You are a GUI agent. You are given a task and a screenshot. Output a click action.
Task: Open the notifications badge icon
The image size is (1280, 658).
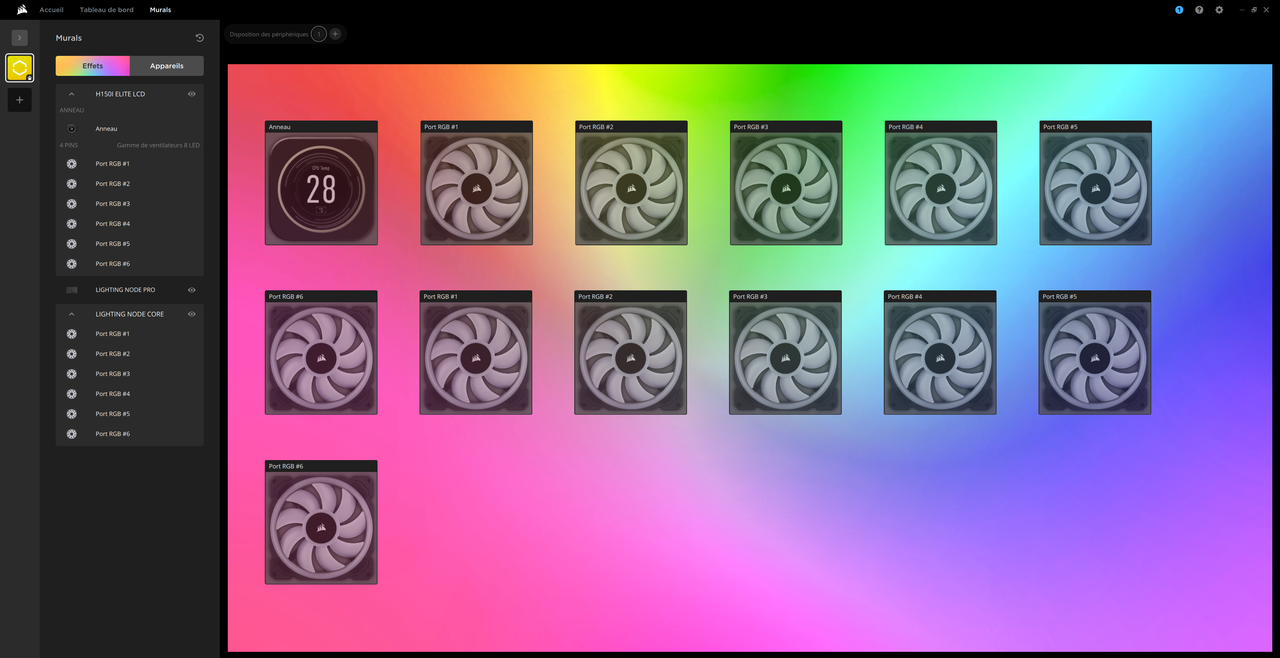pyautogui.click(x=1179, y=9)
